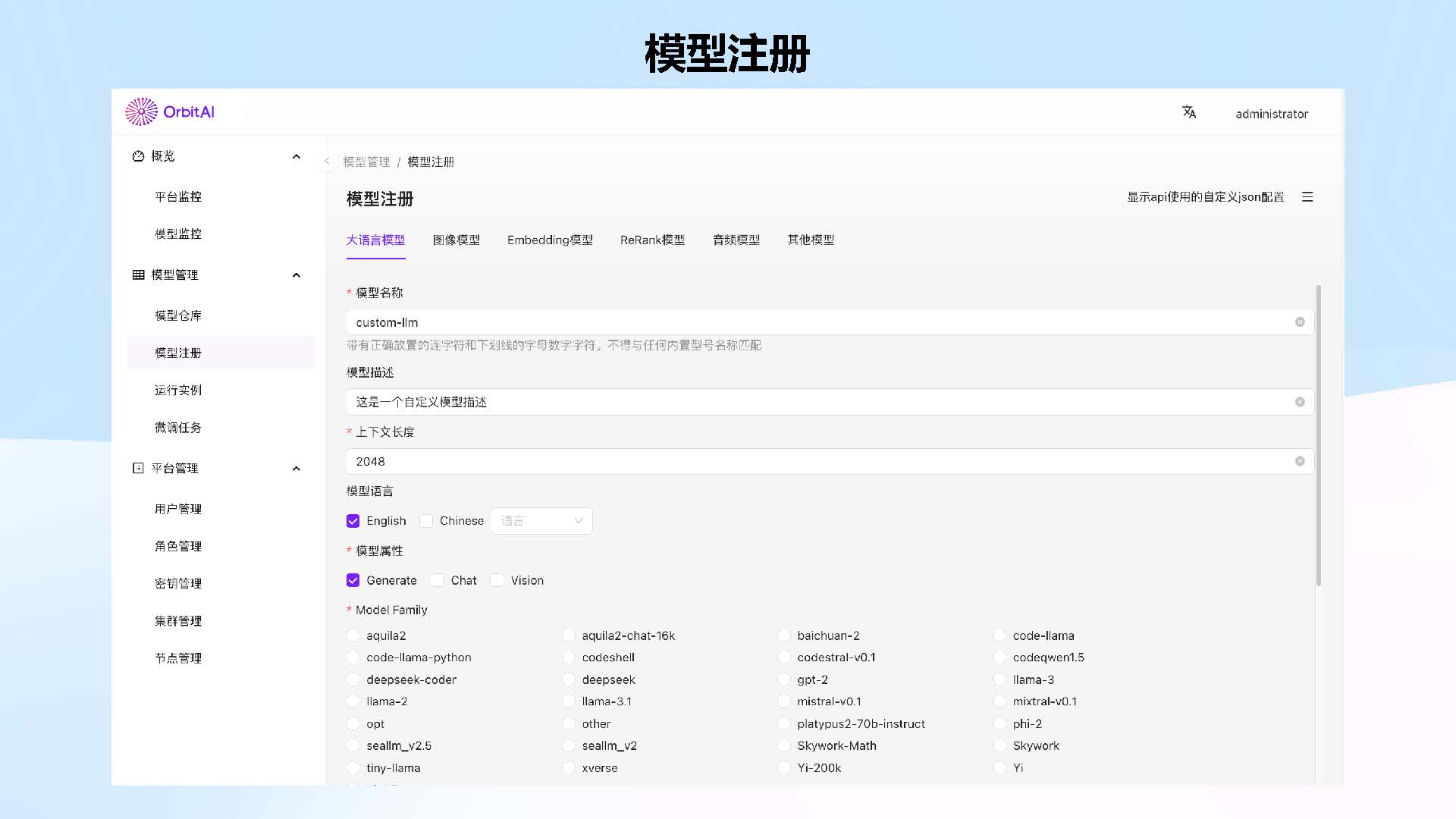1456x819 pixels.
Task: Collapse the 平台管理 sidebar section
Action: tap(296, 469)
